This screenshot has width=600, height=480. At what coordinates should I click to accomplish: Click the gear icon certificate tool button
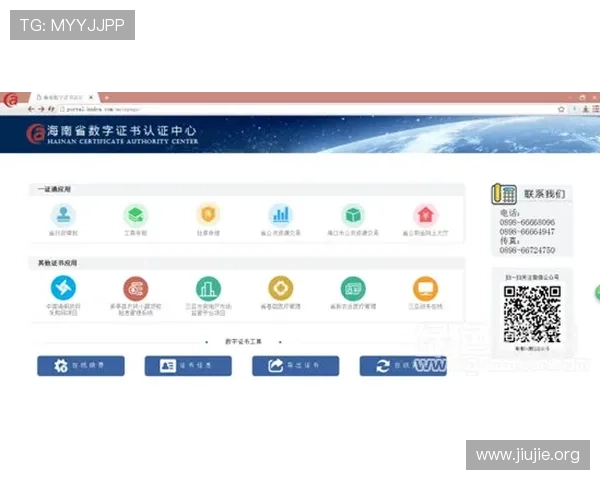pos(81,366)
